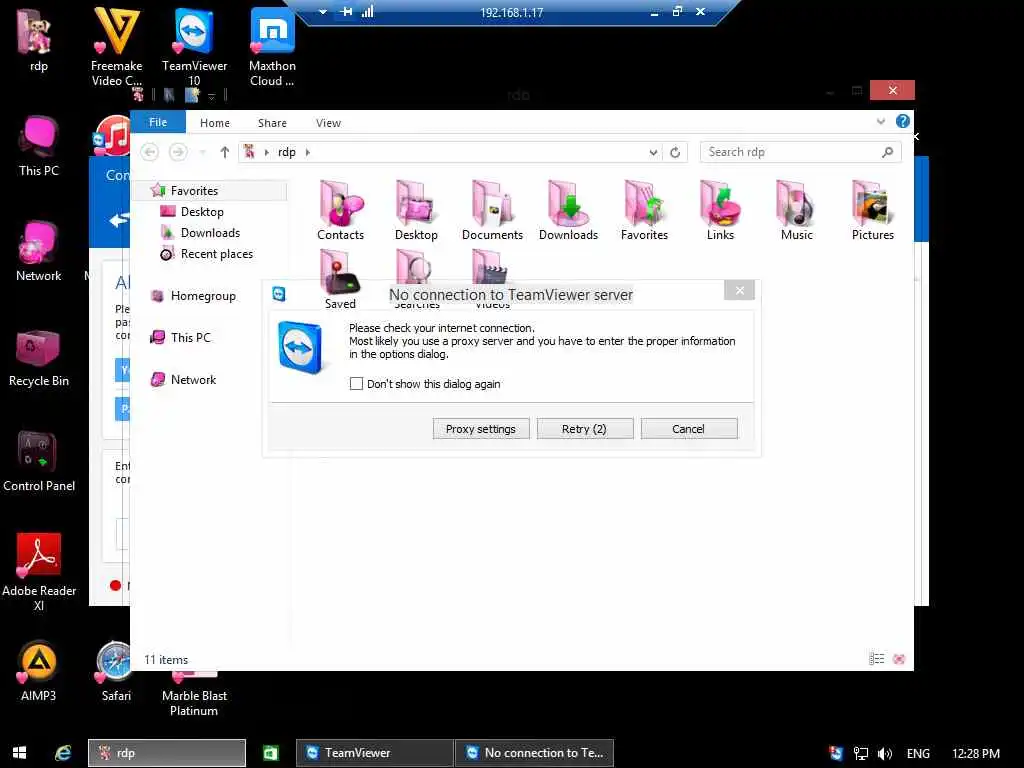Switch to TeamViewer taskbar button

tap(374, 753)
